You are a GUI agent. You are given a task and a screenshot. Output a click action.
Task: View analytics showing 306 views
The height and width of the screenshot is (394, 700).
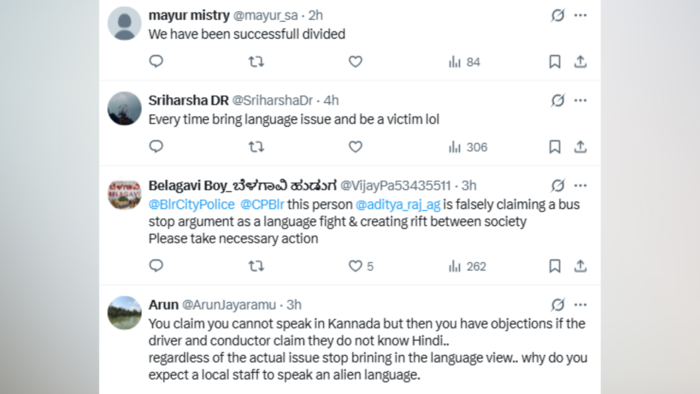[x=468, y=147]
